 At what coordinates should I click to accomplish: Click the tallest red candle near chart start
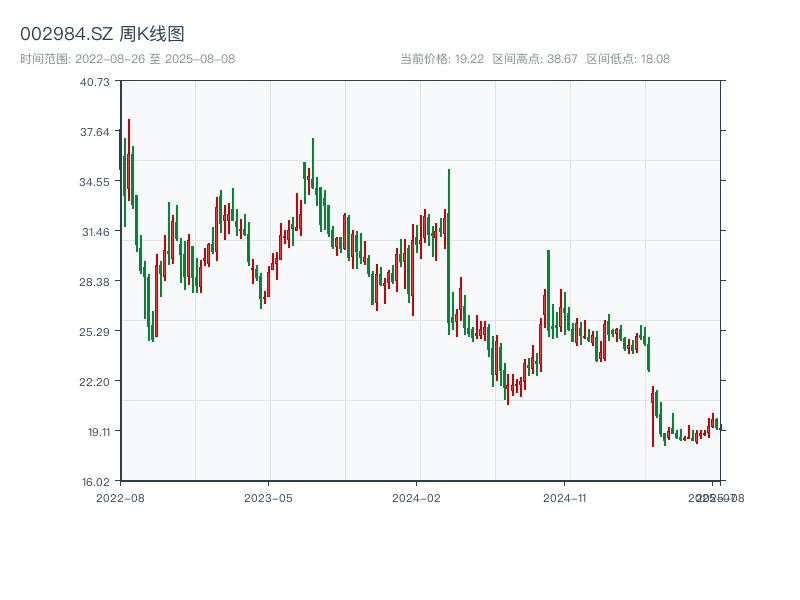pyautogui.click(x=129, y=160)
